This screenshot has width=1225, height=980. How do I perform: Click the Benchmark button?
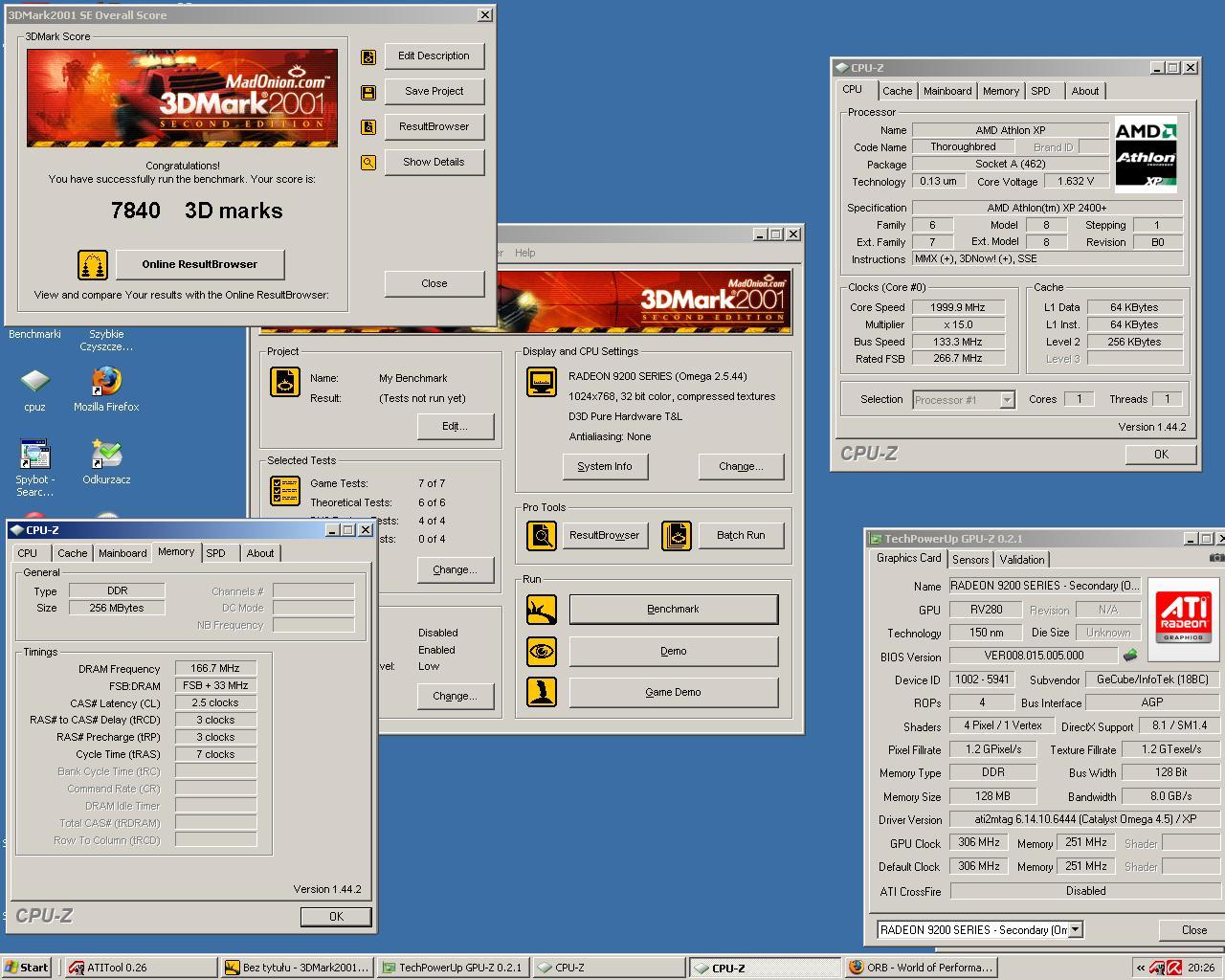coord(673,609)
